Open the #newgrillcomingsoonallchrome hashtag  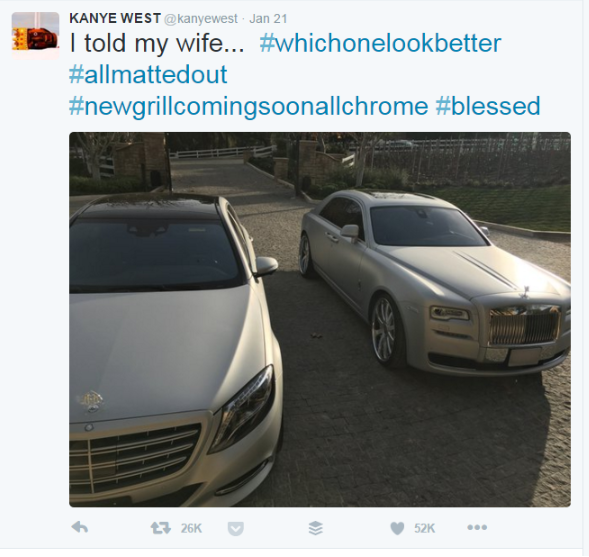tap(248, 106)
